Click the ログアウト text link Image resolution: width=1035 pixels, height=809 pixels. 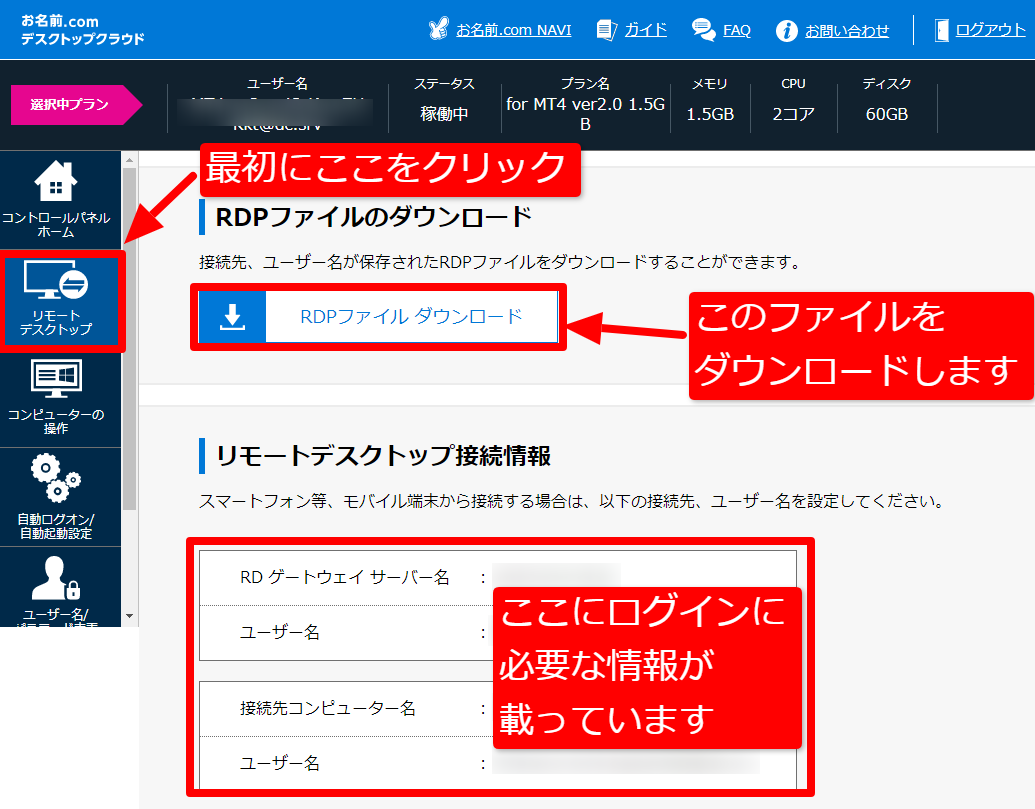pyautogui.click(x=990, y=30)
